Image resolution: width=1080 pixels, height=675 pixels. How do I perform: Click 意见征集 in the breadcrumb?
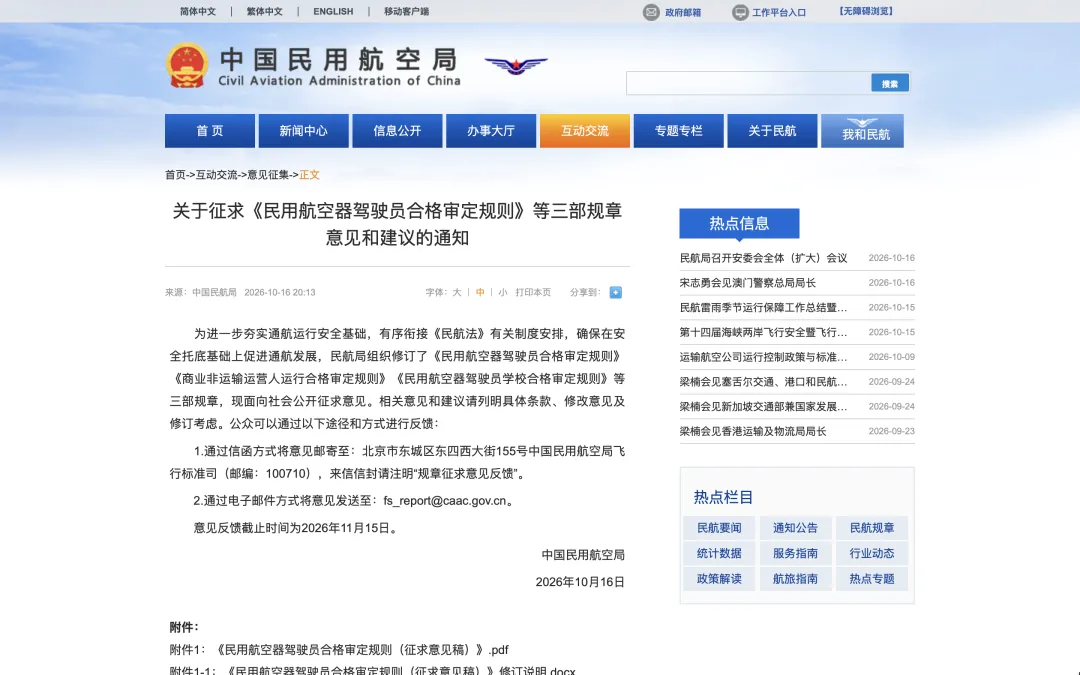[x=268, y=175]
